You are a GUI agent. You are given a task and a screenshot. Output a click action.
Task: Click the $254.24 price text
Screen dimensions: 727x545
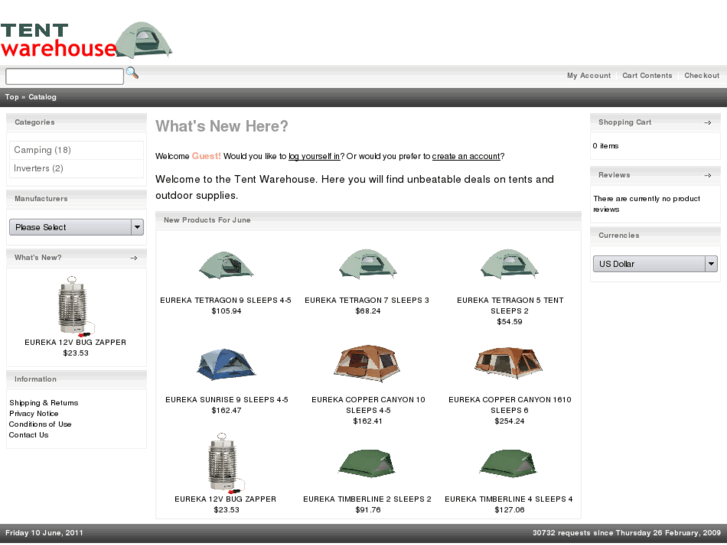pyautogui.click(x=510, y=421)
